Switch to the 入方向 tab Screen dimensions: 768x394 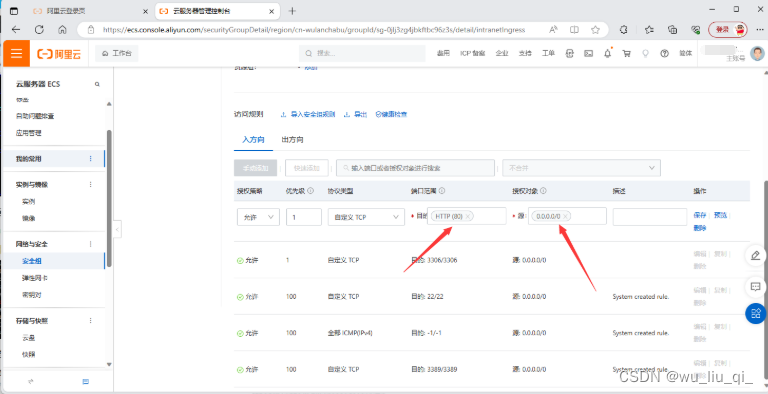(x=254, y=140)
